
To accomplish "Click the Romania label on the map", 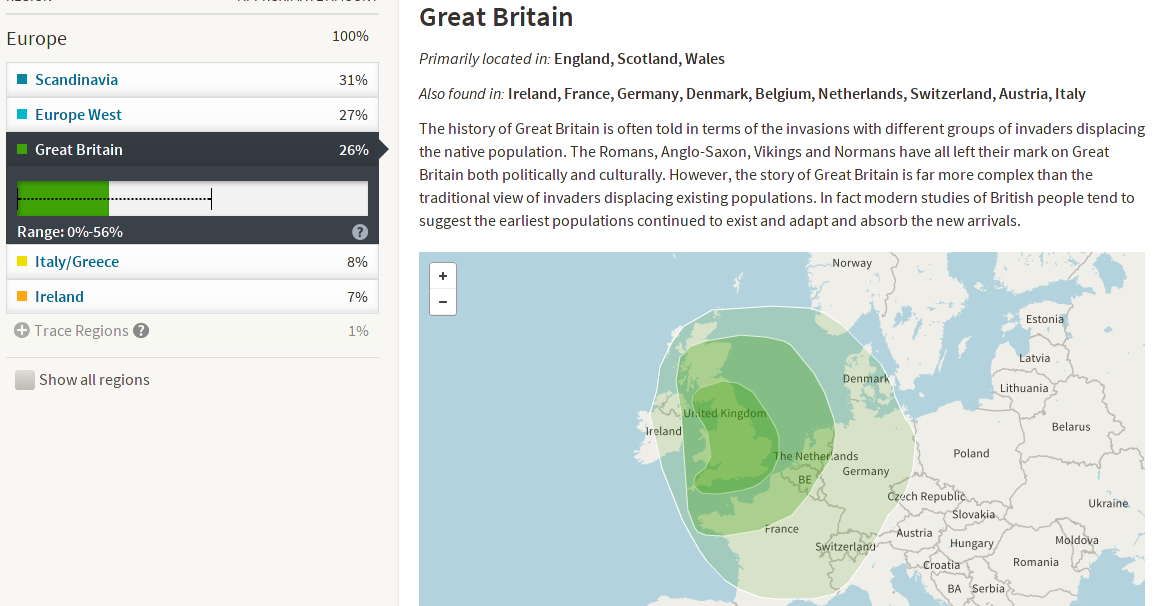I will 1036,562.
